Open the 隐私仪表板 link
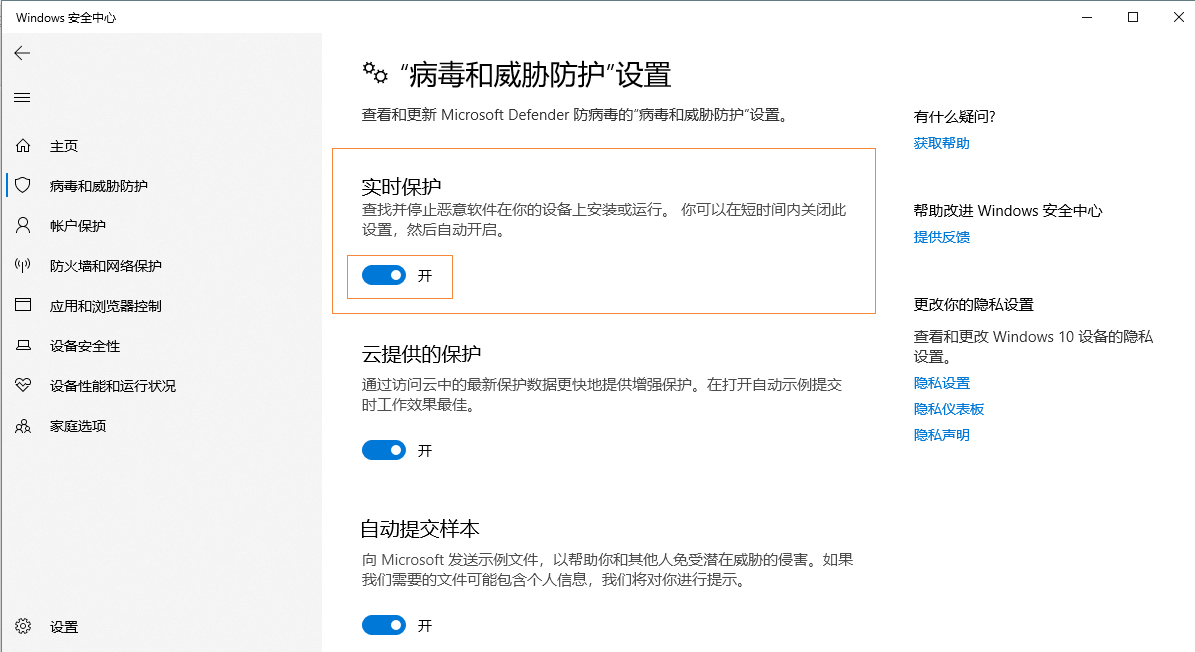Image resolution: width=1195 pixels, height=652 pixels. pos(949,409)
